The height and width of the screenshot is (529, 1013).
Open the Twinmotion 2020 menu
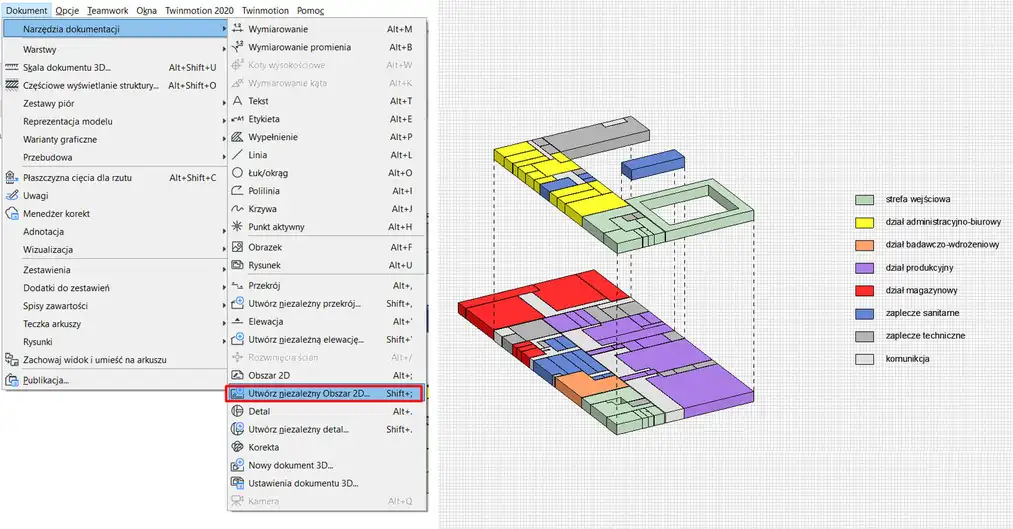click(x=199, y=10)
